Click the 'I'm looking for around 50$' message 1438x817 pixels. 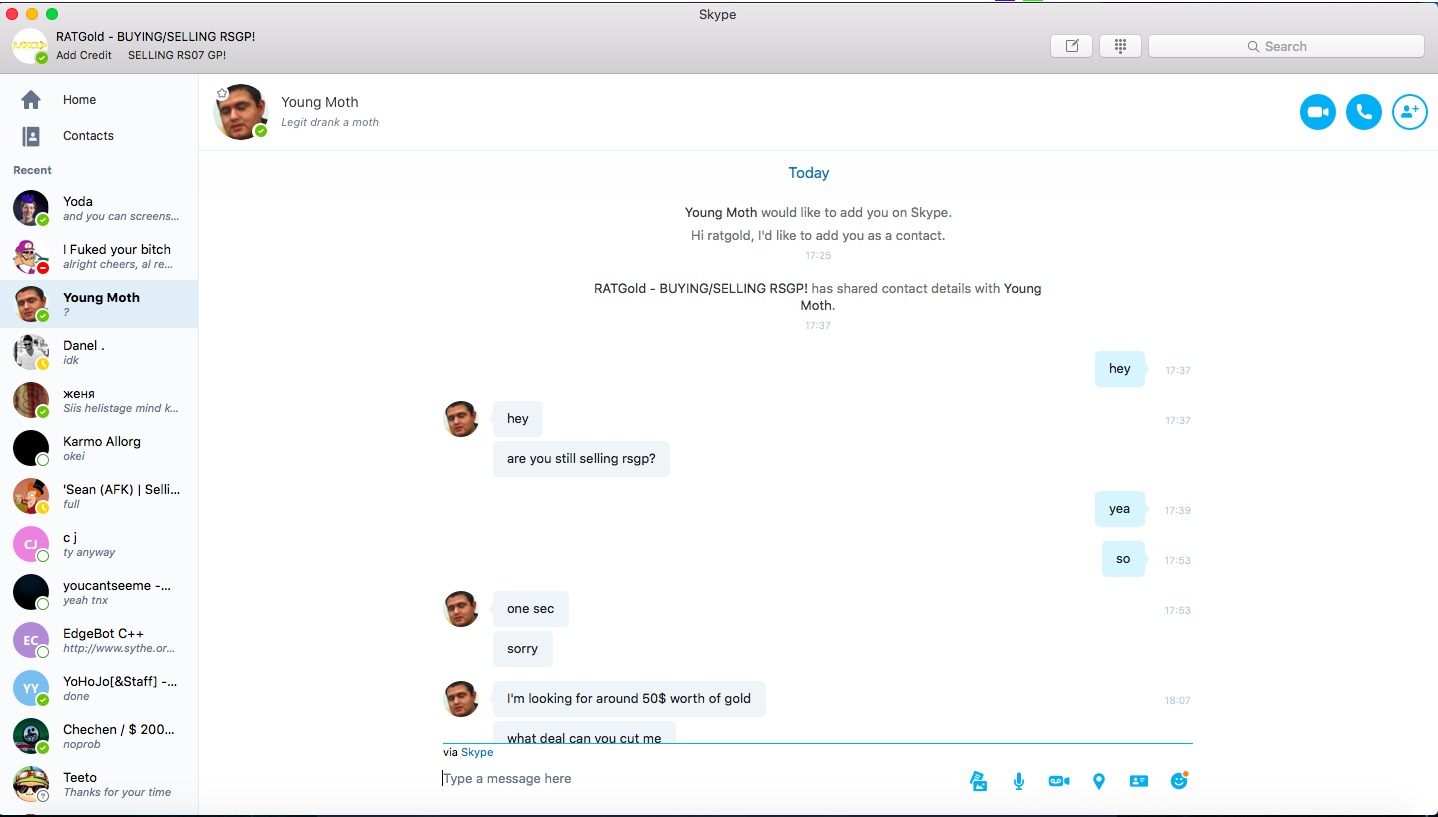pos(629,699)
